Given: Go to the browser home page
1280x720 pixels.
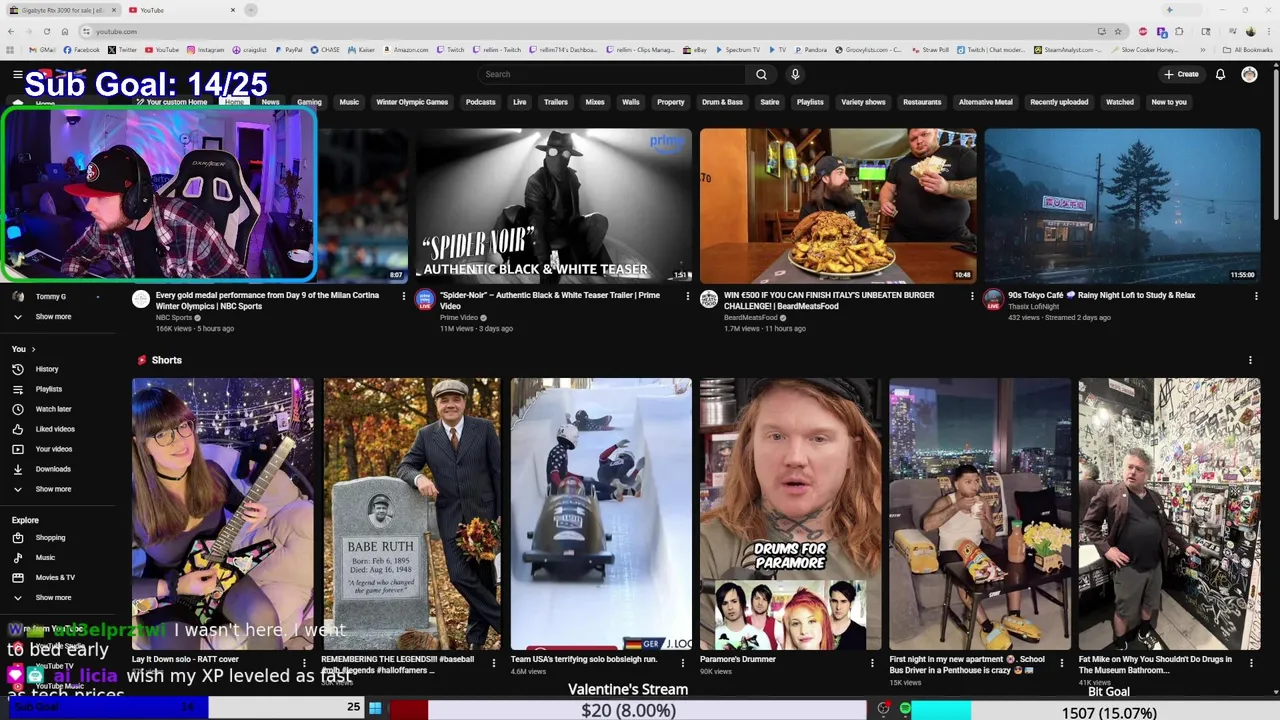Looking at the screenshot, I should (x=64, y=31).
